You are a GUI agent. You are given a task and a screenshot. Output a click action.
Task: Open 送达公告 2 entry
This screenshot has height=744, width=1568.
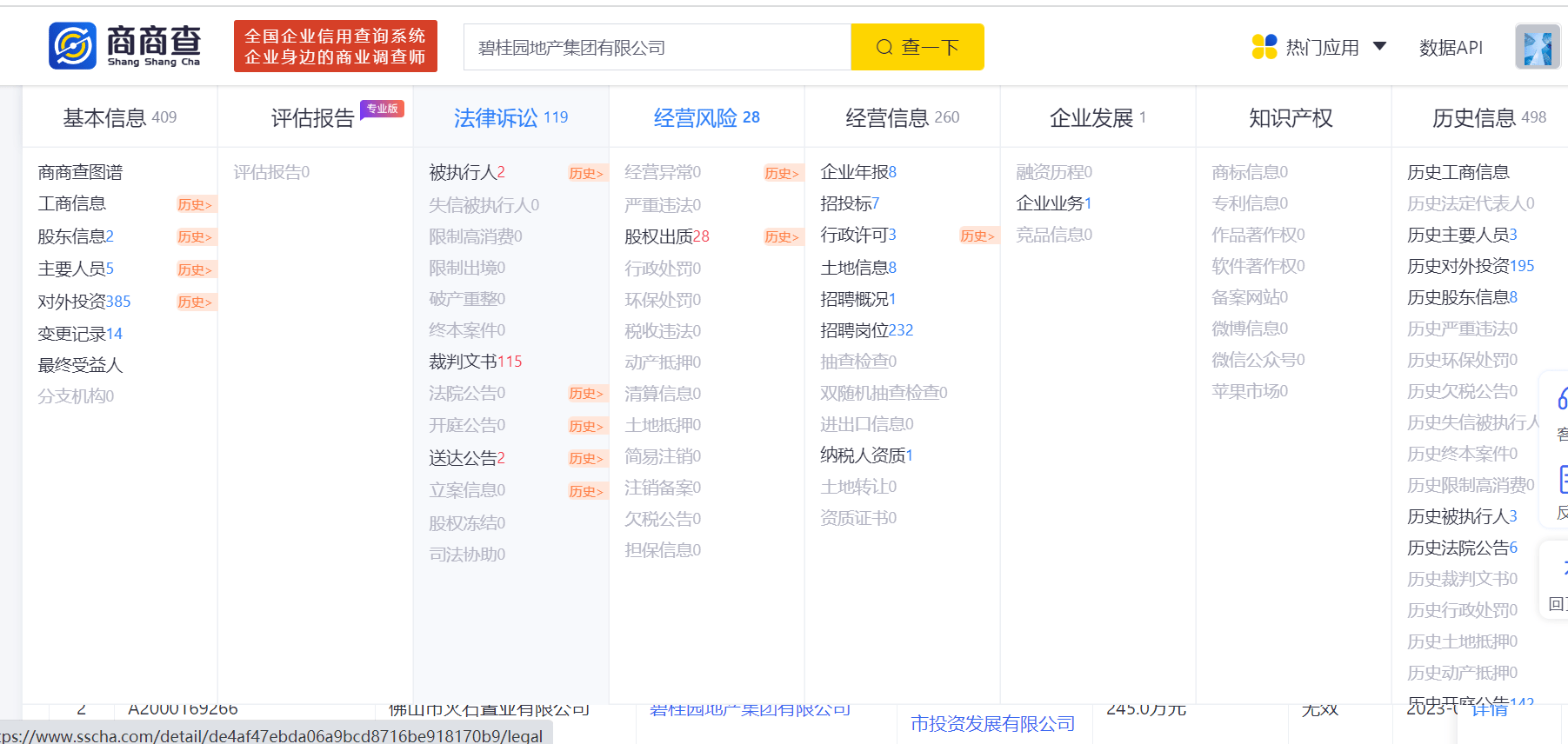coord(467,458)
